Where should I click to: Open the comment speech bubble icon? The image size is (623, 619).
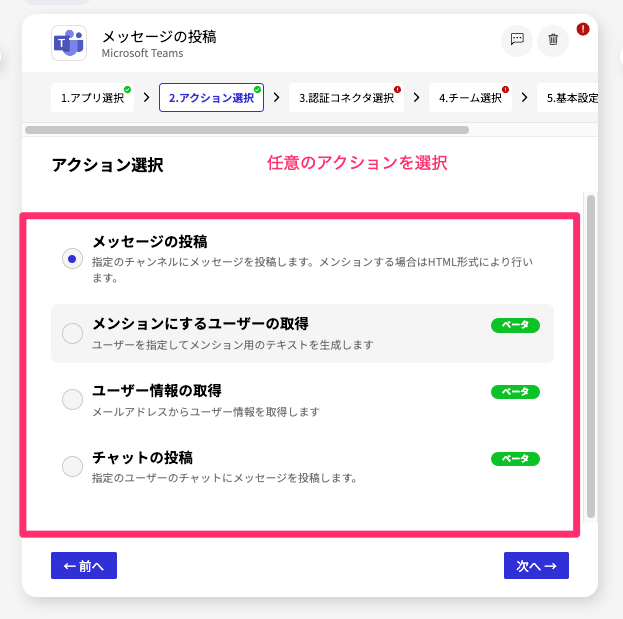point(517,39)
